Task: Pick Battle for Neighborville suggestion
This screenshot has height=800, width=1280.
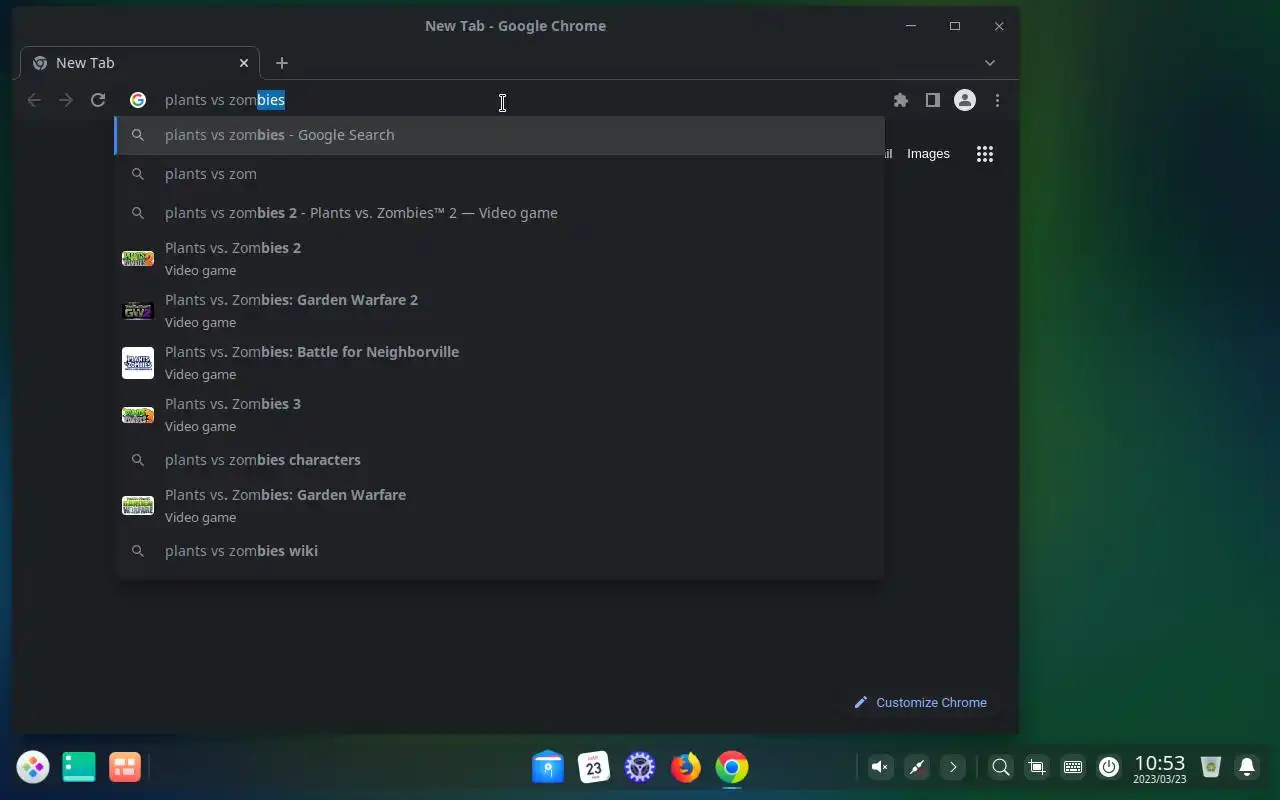Action: coord(500,362)
